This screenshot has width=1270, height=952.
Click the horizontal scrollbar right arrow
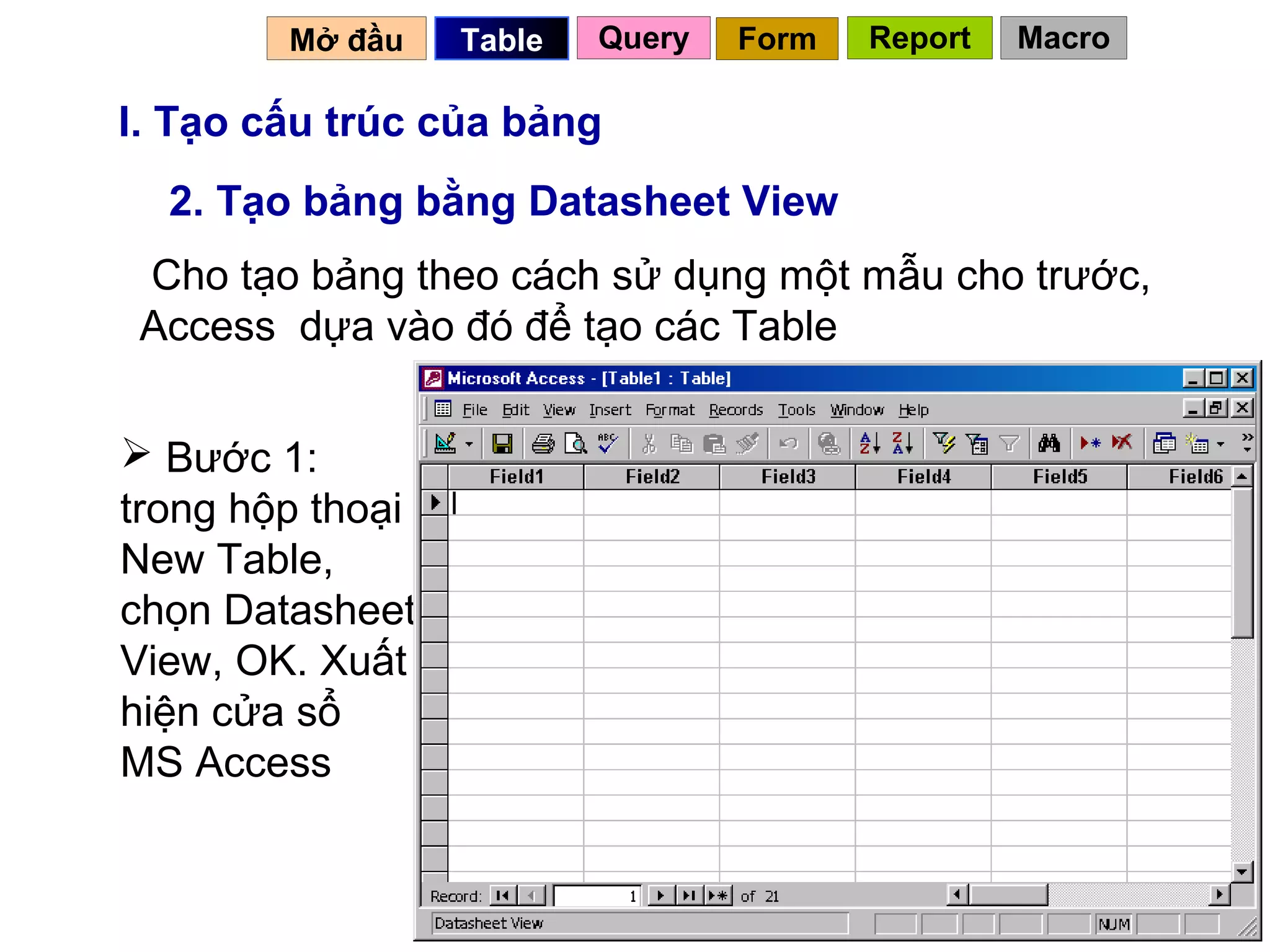click(x=1219, y=895)
